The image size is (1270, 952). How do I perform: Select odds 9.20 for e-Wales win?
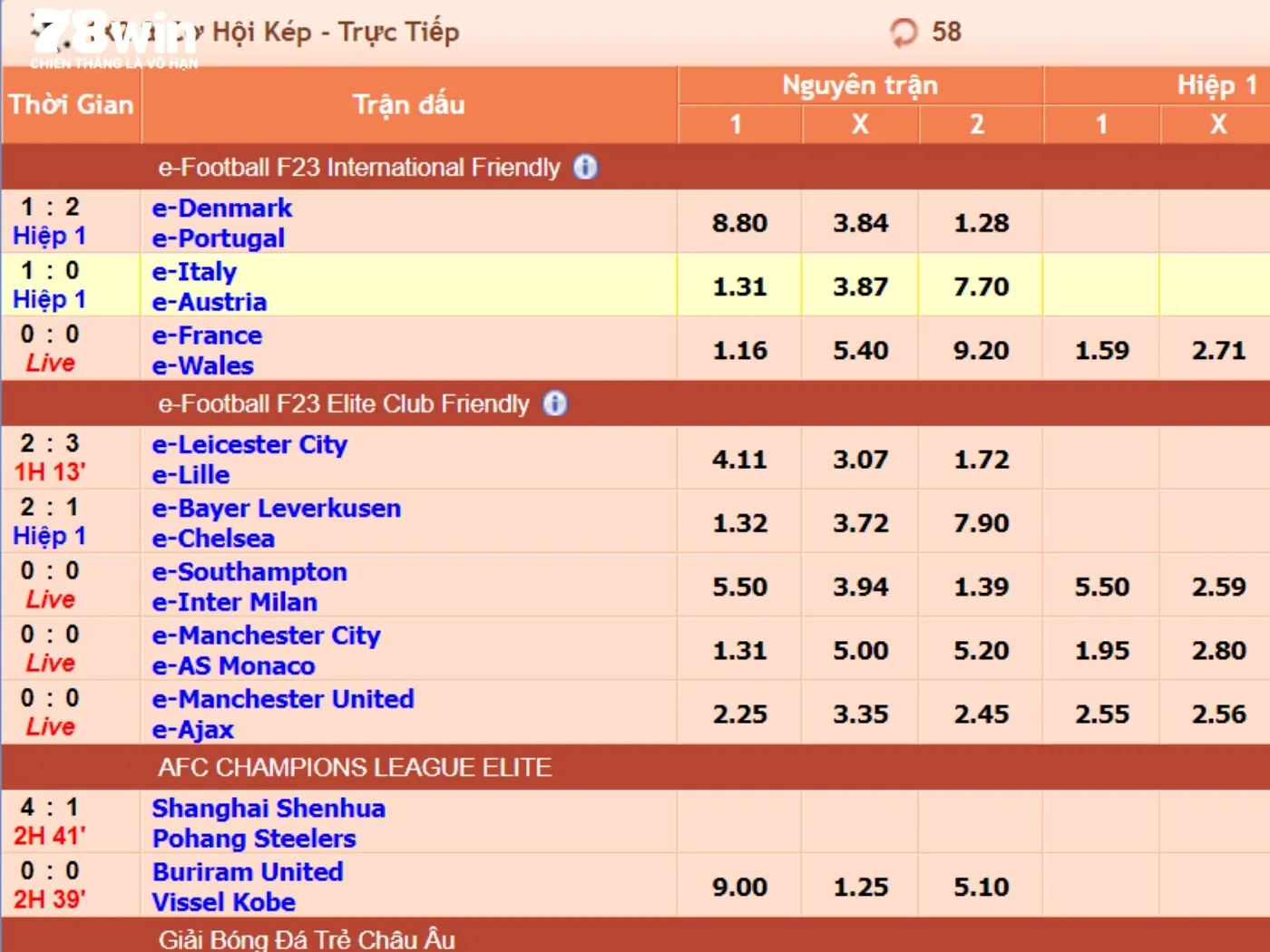coord(982,350)
